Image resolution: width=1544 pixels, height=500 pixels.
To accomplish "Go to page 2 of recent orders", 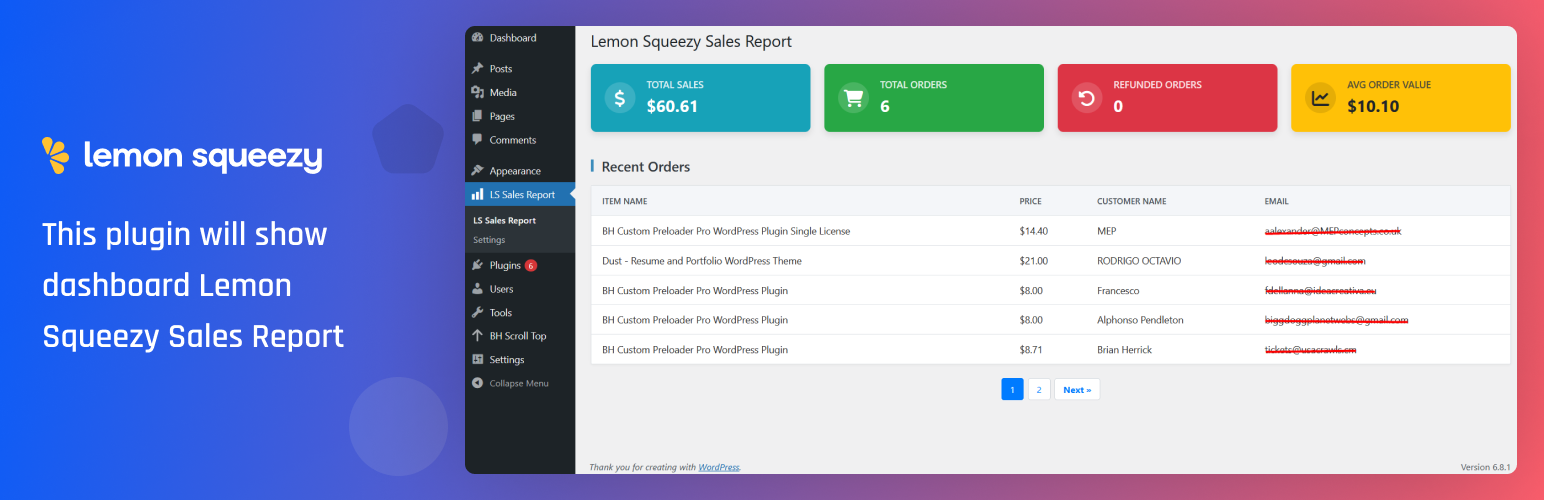I will pyautogui.click(x=1039, y=390).
